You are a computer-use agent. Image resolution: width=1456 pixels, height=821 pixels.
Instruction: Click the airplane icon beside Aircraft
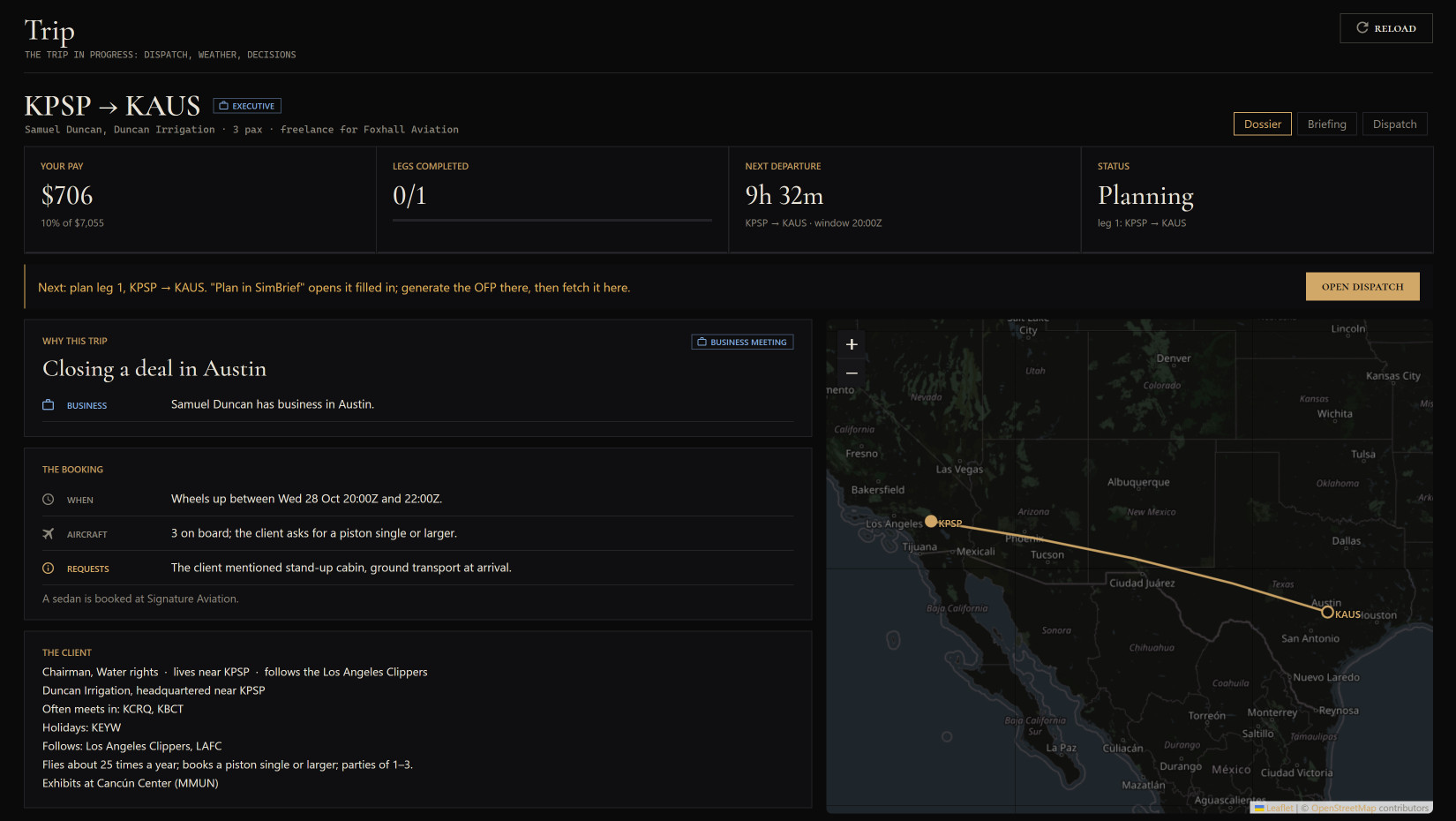(49, 534)
